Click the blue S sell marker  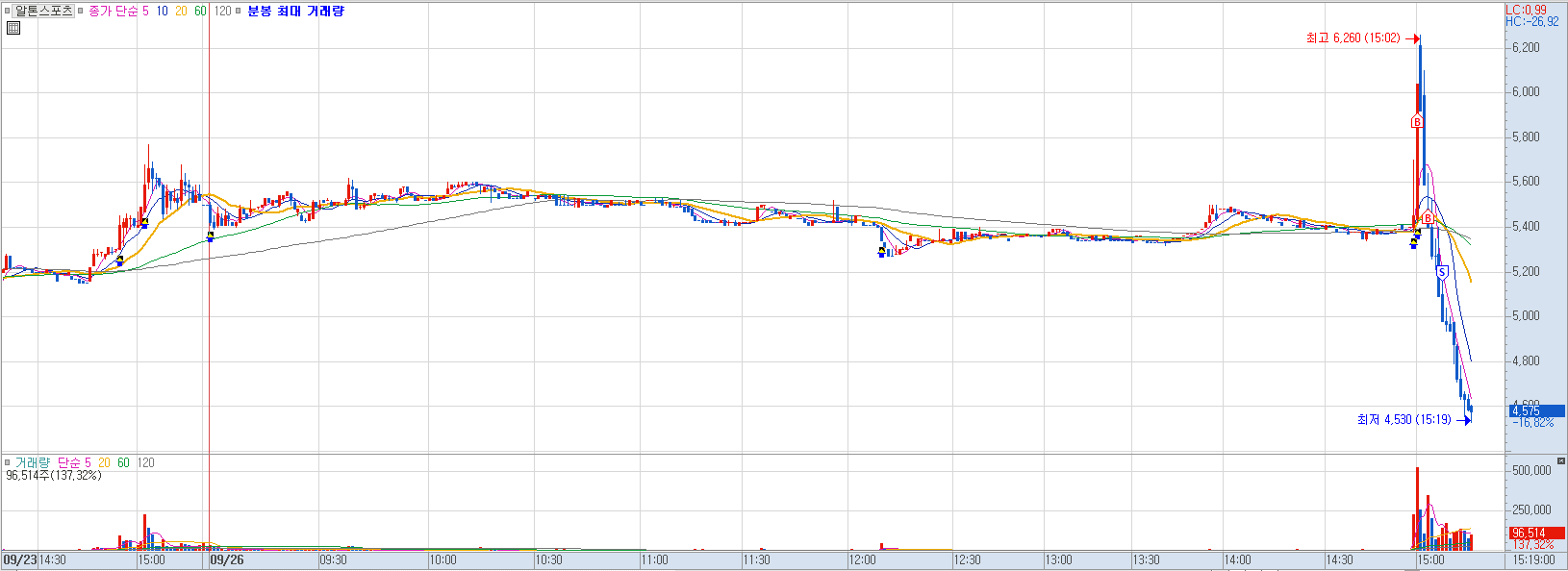(x=1441, y=272)
